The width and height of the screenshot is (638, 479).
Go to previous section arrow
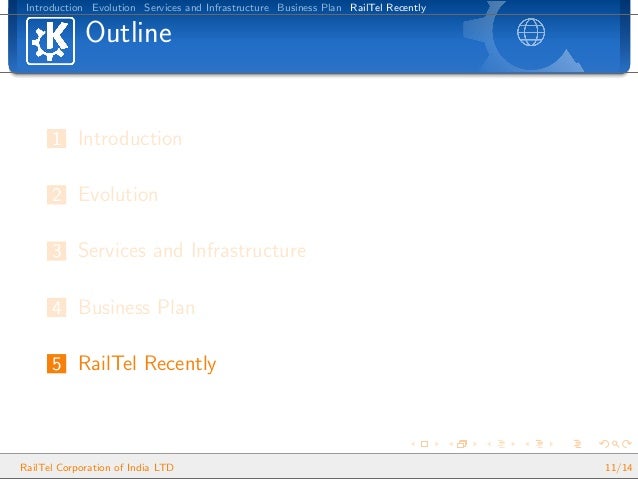(528, 444)
